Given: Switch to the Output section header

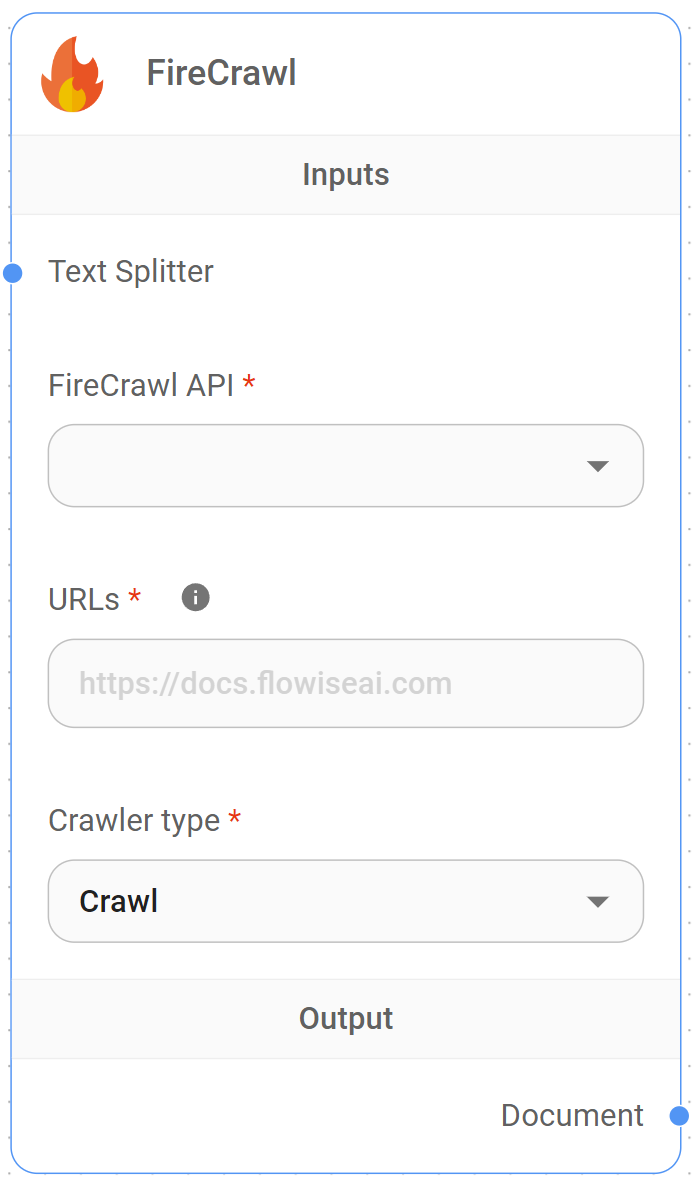Looking at the screenshot, I should coord(346,1018).
